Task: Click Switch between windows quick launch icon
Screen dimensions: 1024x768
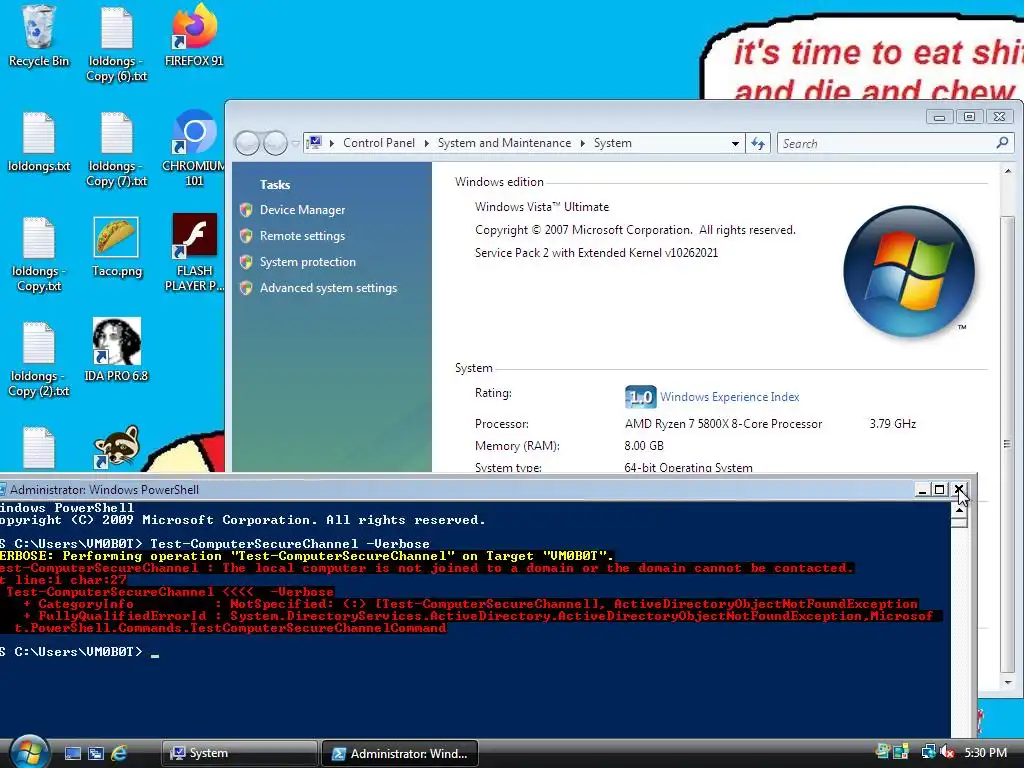Action: point(95,753)
